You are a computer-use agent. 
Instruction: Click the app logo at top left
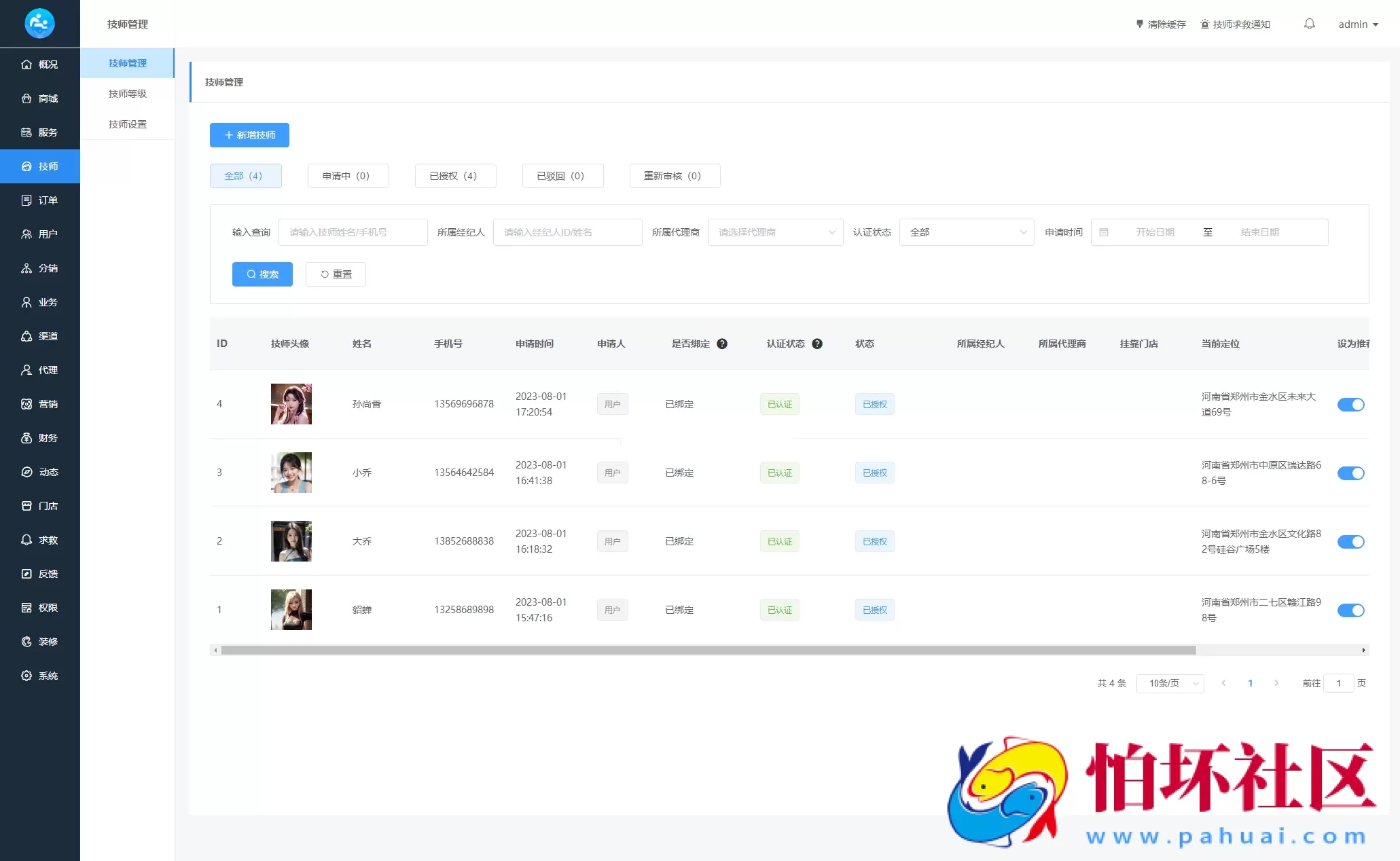click(39, 24)
